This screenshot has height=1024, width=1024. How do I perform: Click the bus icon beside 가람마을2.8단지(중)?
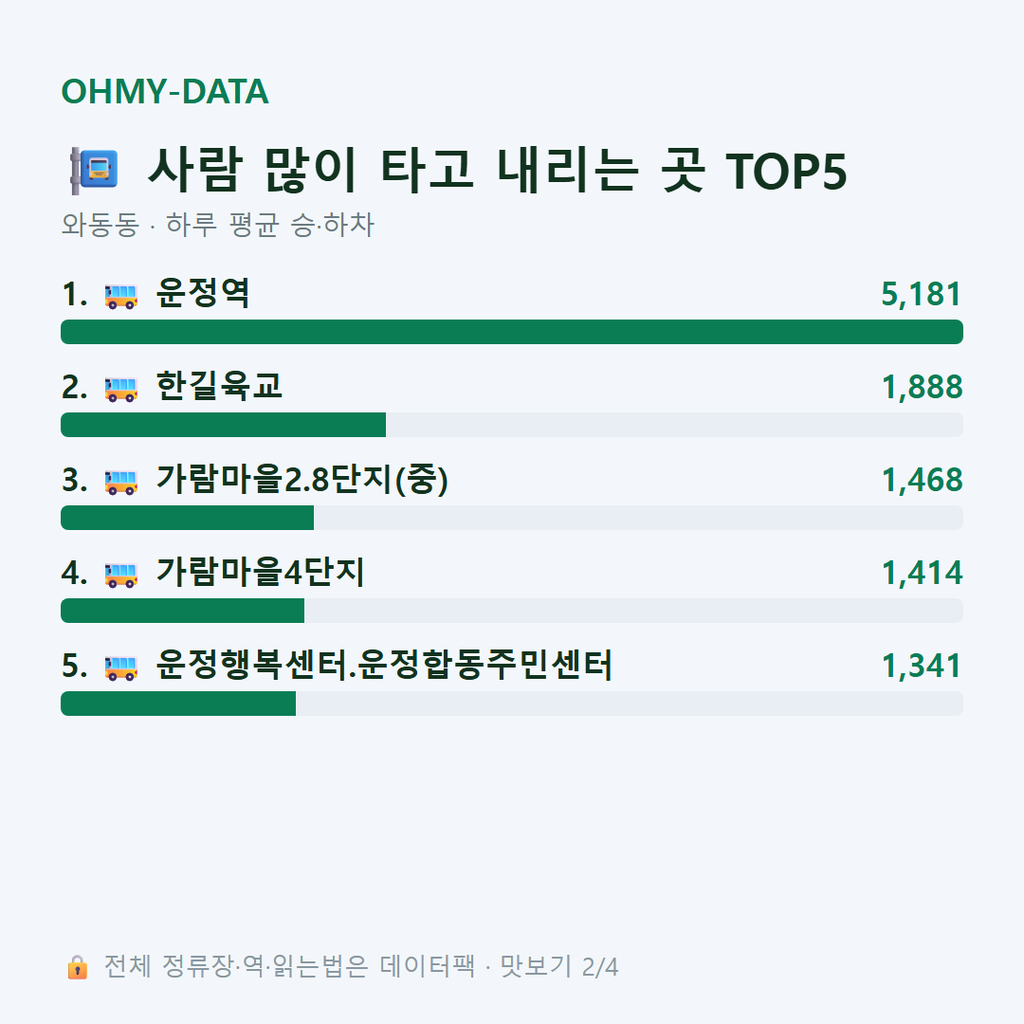click(121, 482)
